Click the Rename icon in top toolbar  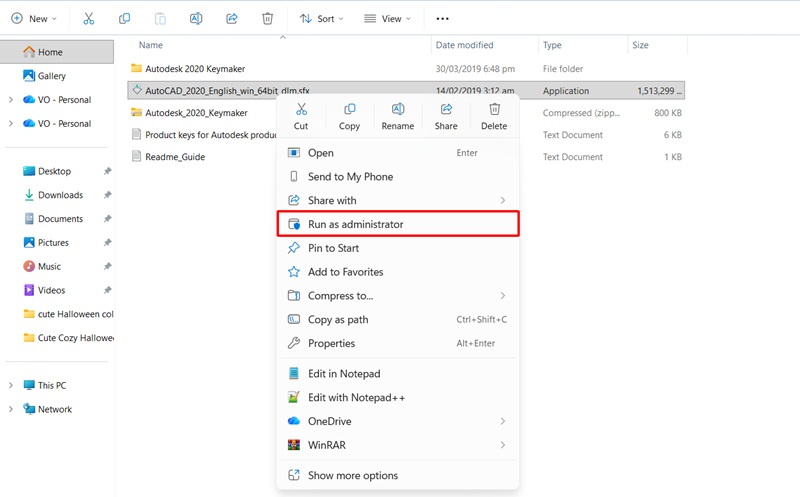196,19
